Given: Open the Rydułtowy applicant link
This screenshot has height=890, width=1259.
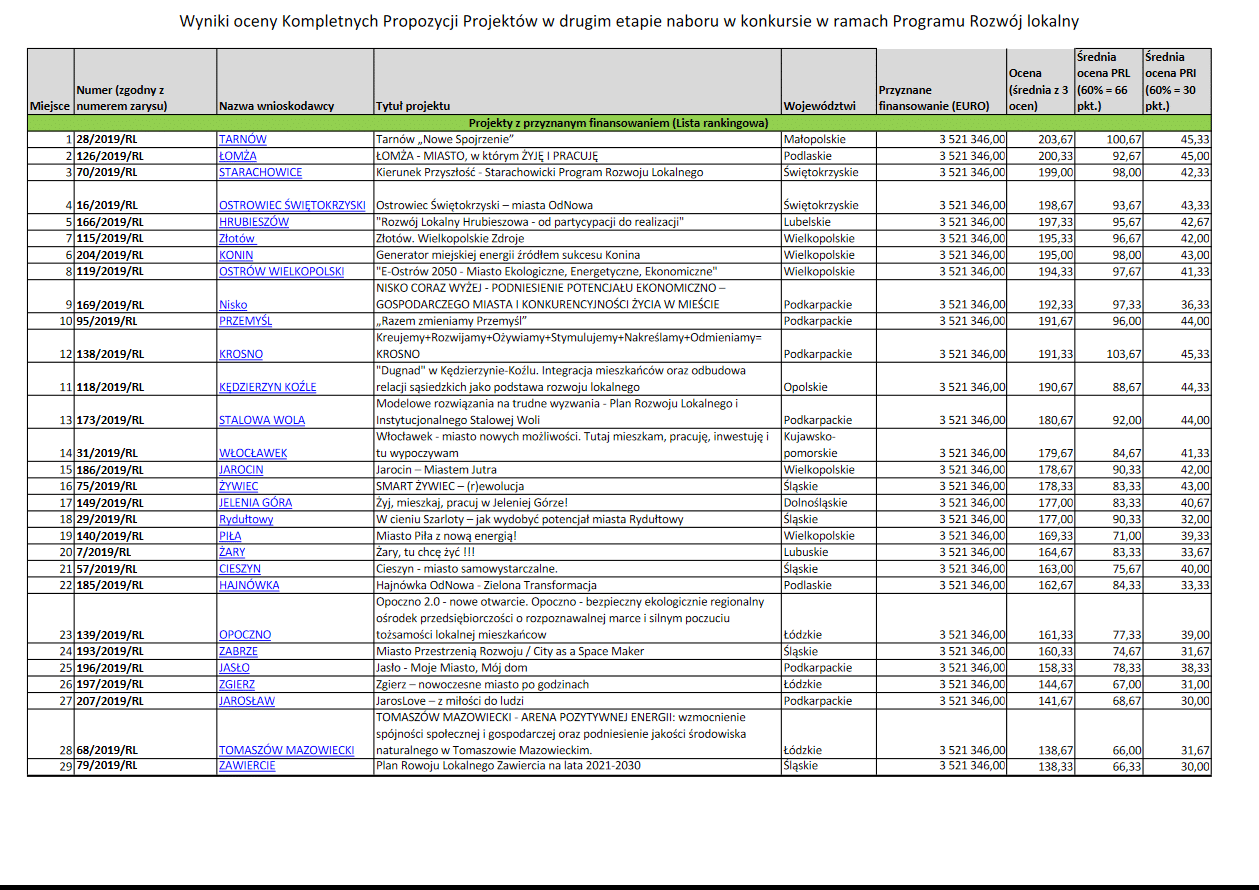Looking at the screenshot, I should coord(246,519).
